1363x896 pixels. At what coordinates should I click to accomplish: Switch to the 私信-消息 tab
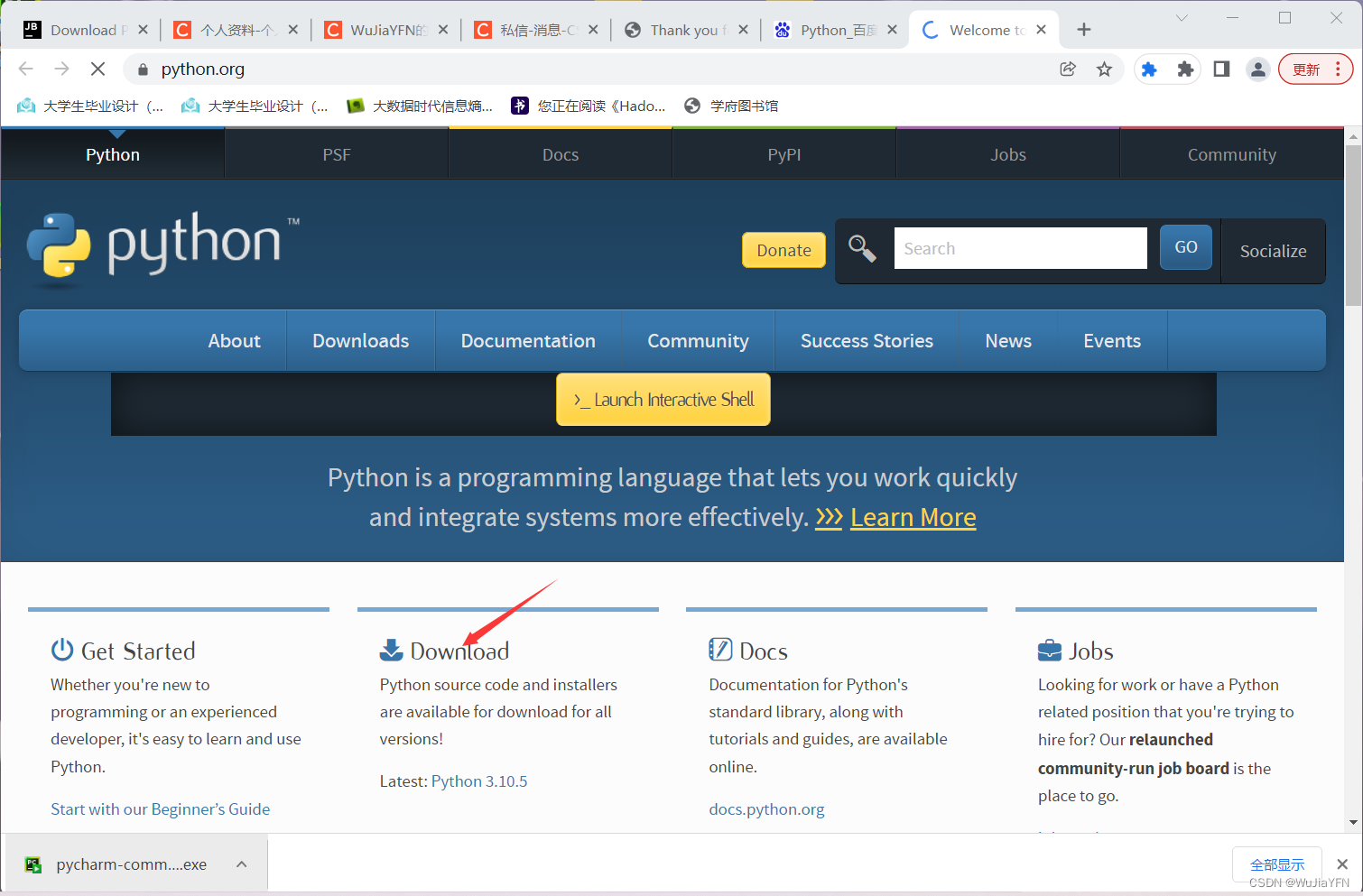click(x=538, y=30)
